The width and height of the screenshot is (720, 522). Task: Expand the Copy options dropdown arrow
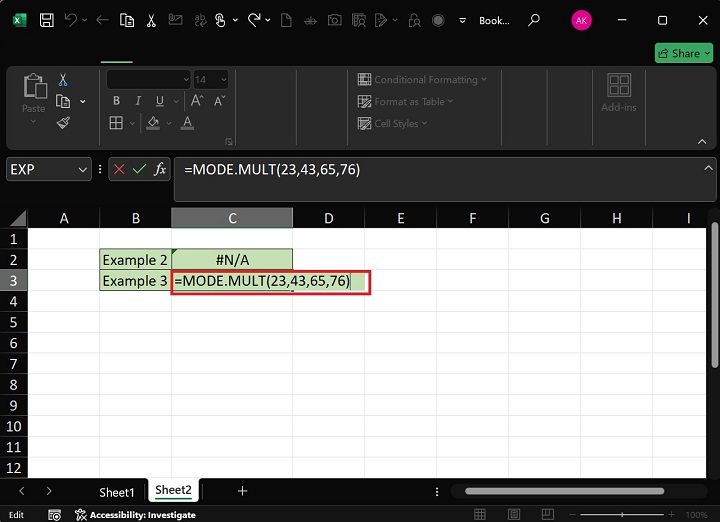click(83, 101)
